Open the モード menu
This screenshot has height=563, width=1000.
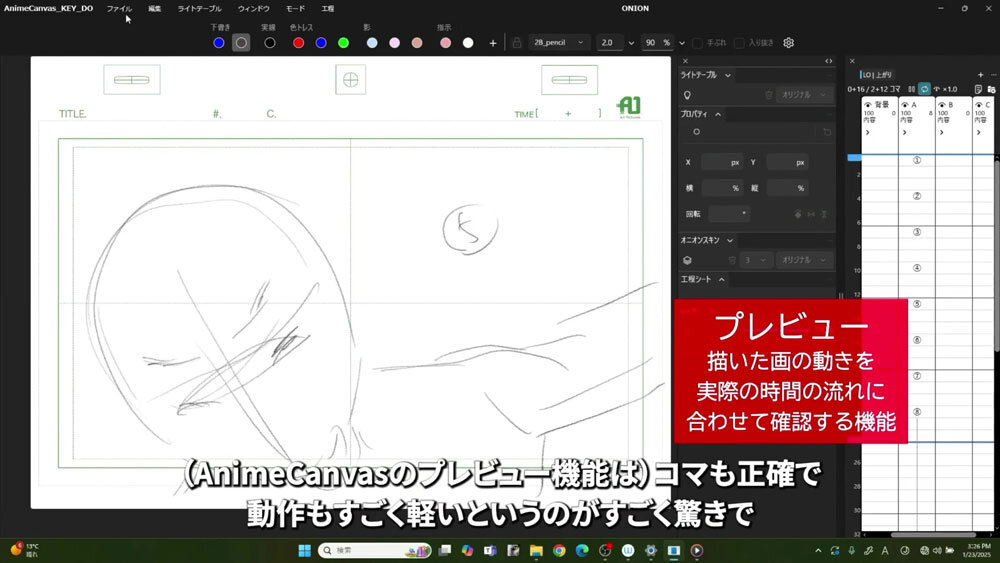[295, 9]
